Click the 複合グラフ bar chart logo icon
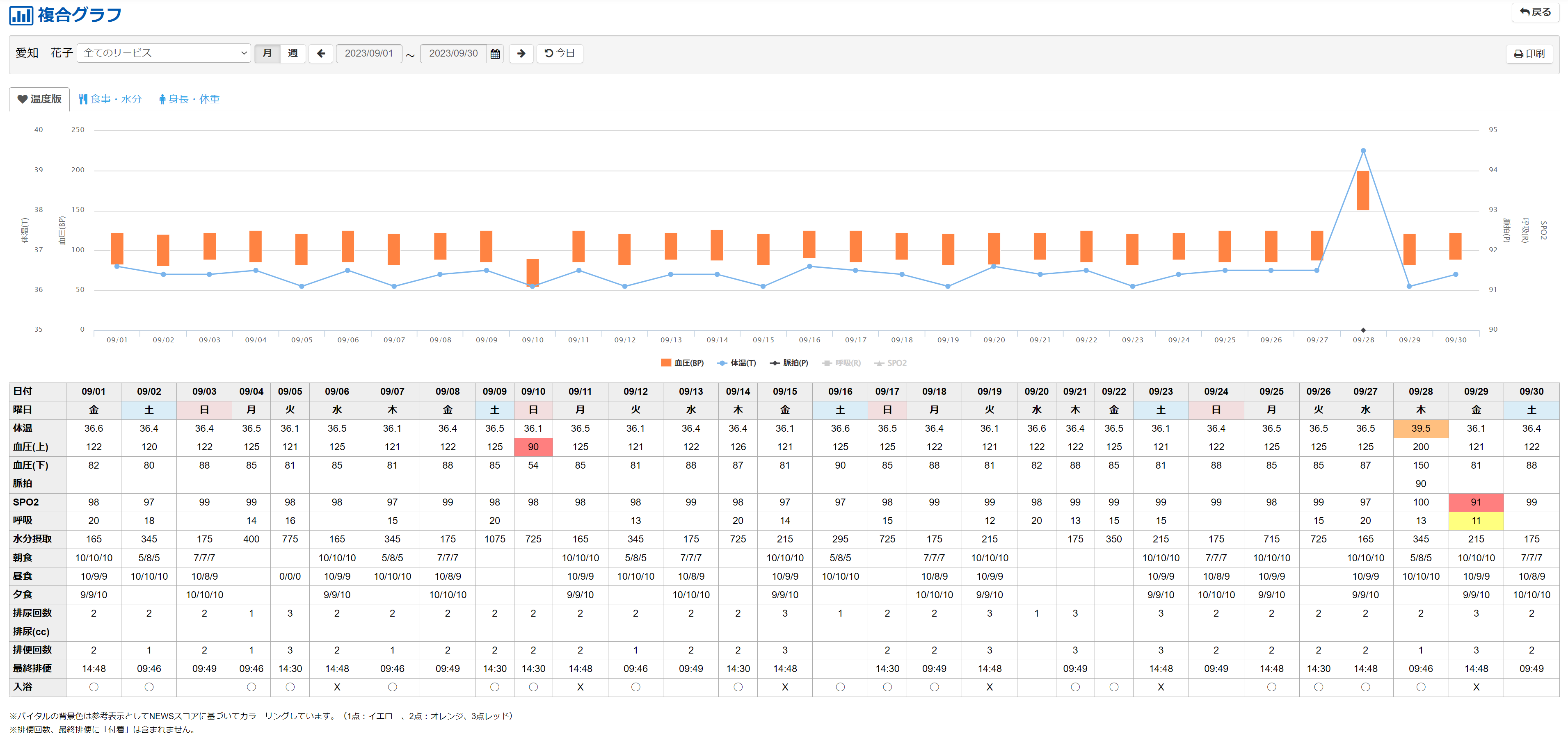1568x738 pixels. pyautogui.click(x=21, y=15)
